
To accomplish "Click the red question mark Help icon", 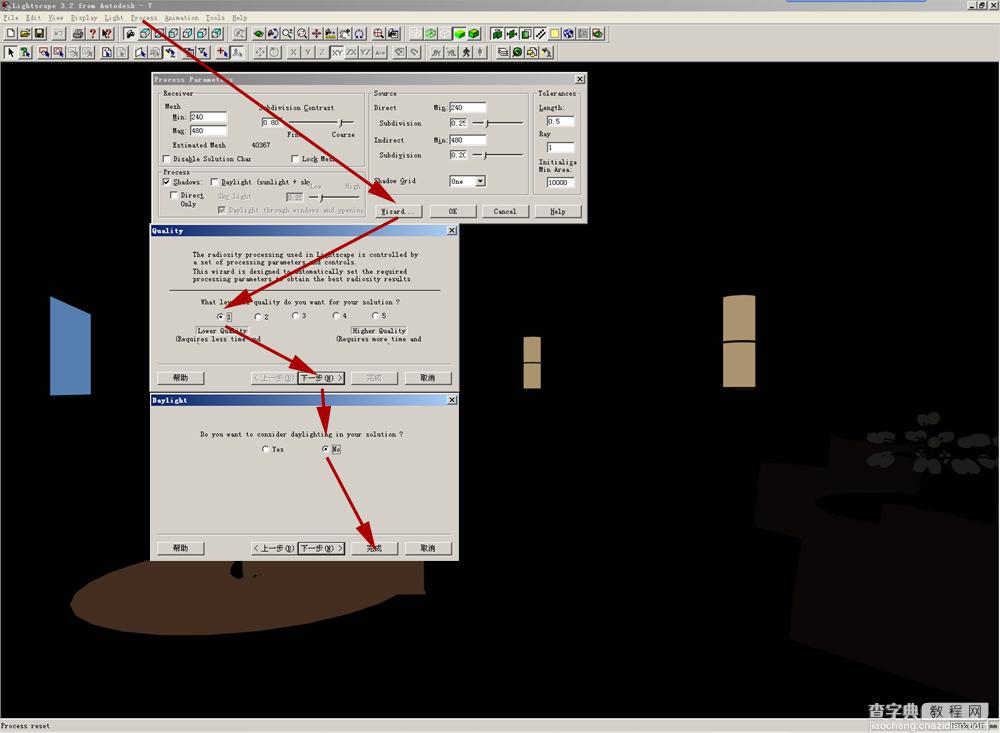I will coord(92,33).
